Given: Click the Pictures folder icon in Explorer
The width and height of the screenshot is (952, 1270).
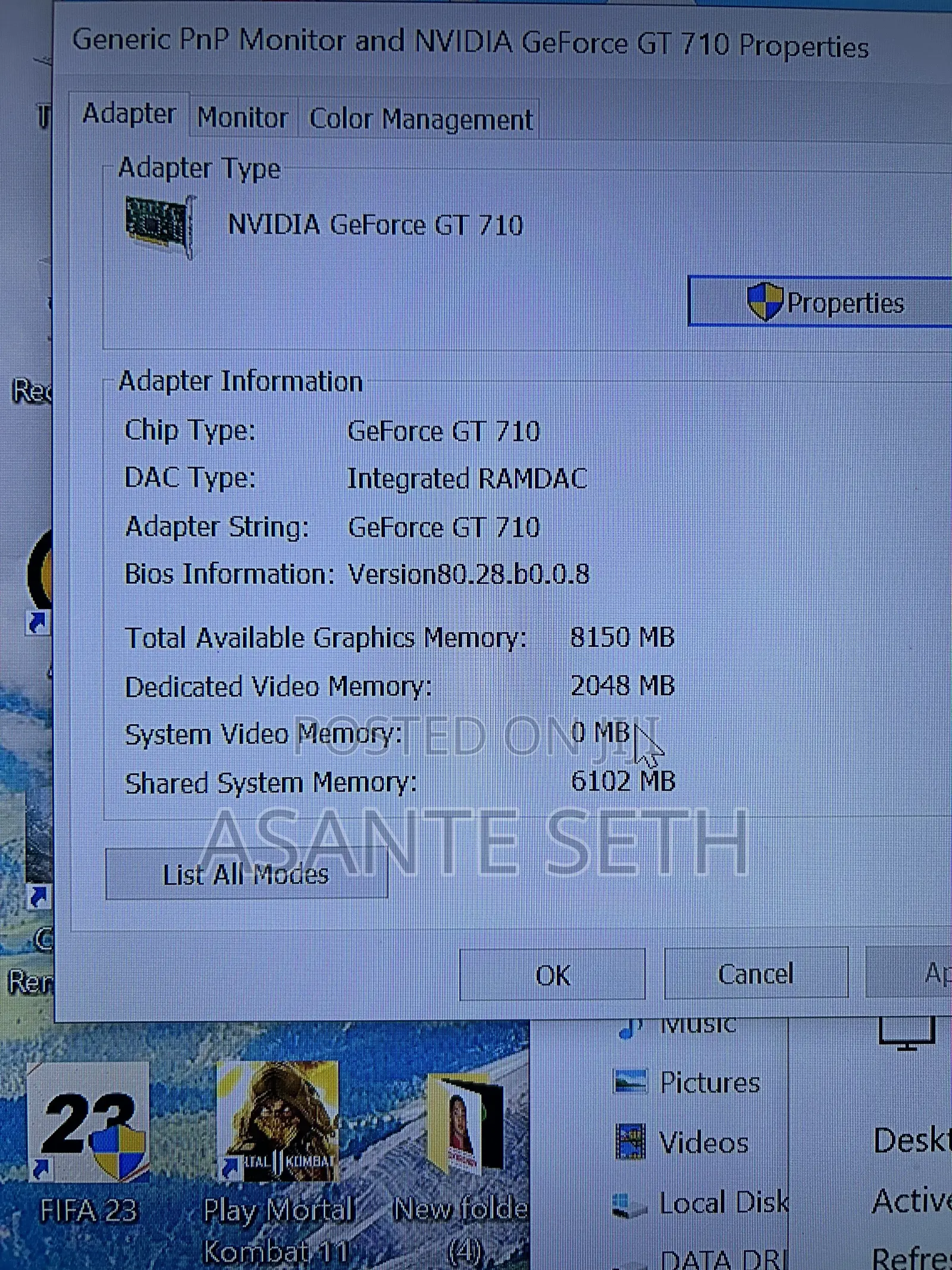Looking at the screenshot, I should click(630, 1081).
